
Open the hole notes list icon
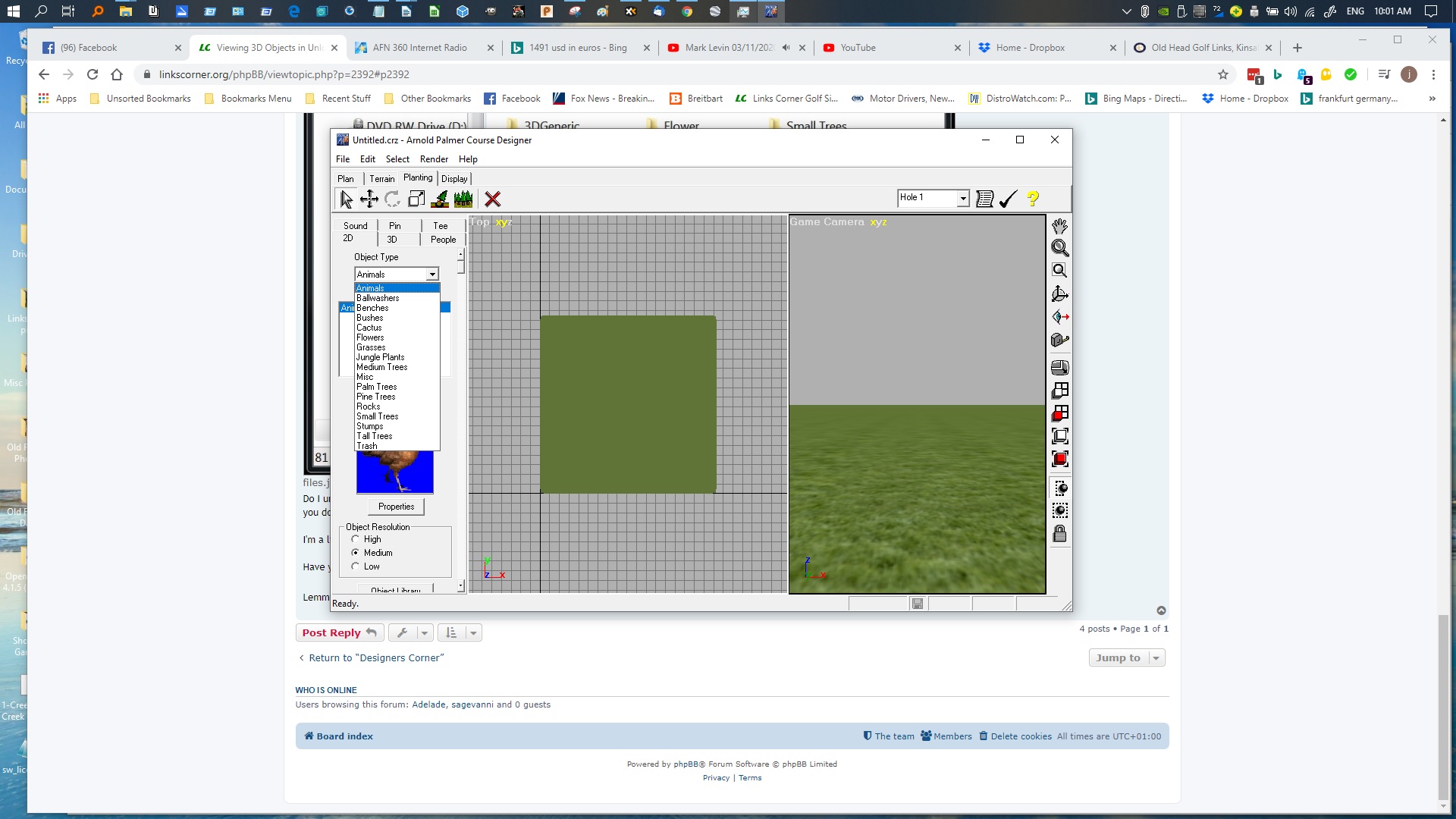click(985, 199)
